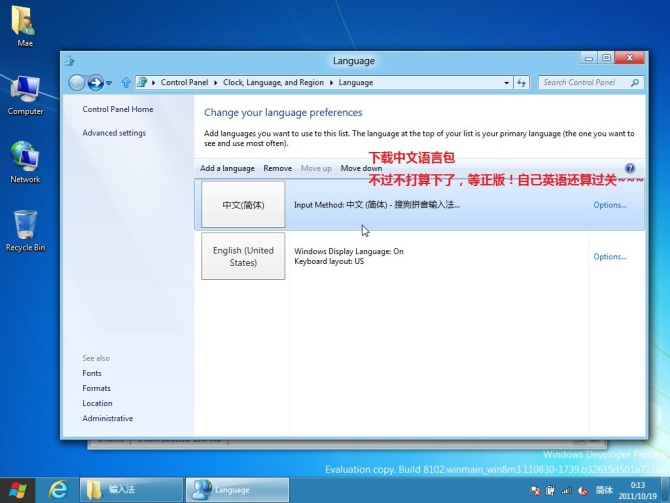Open the Windows Start button
This screenshot has height=503, width=670.
coord(18,490)
